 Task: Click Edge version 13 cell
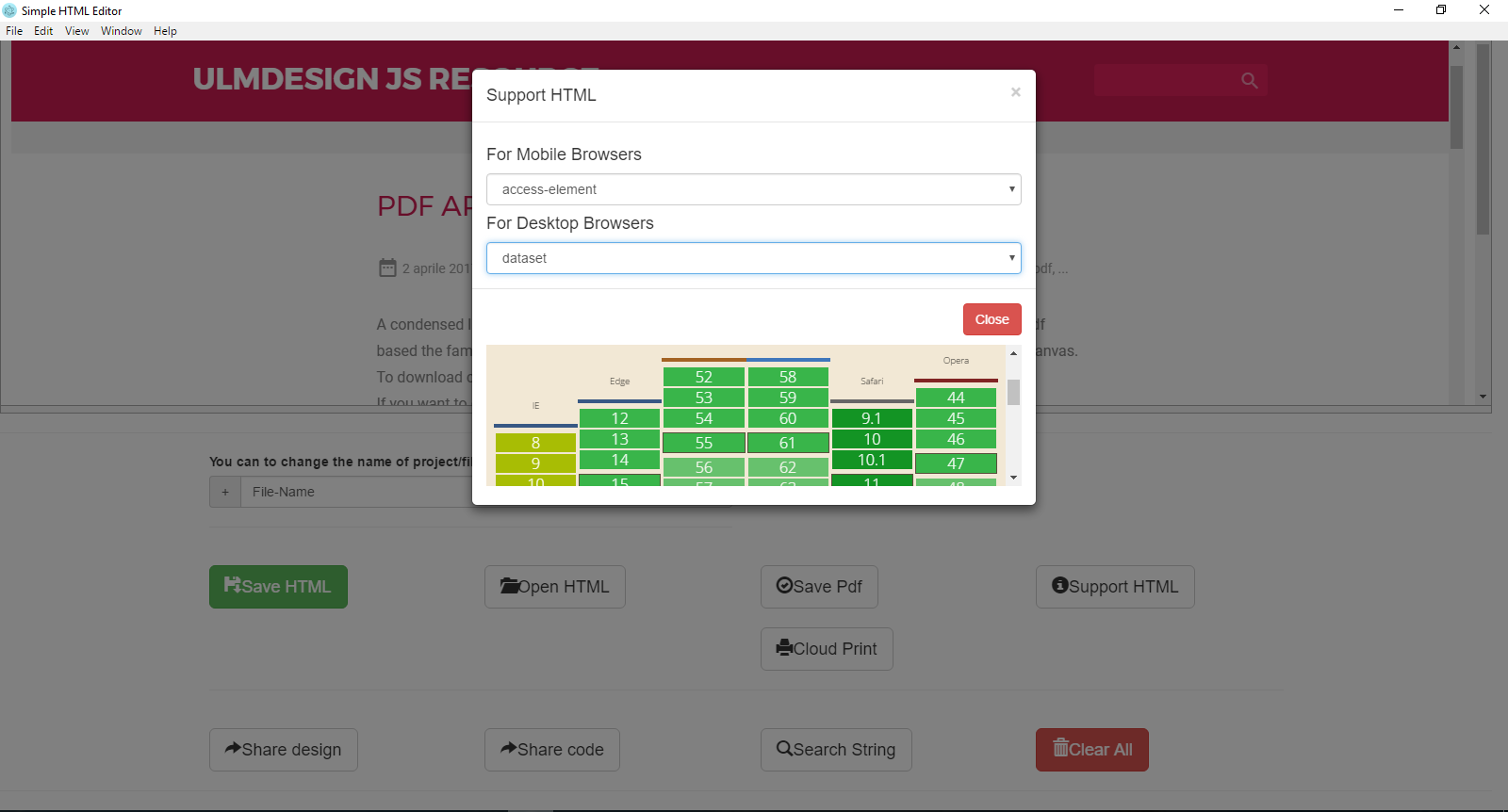click(619, 439)
